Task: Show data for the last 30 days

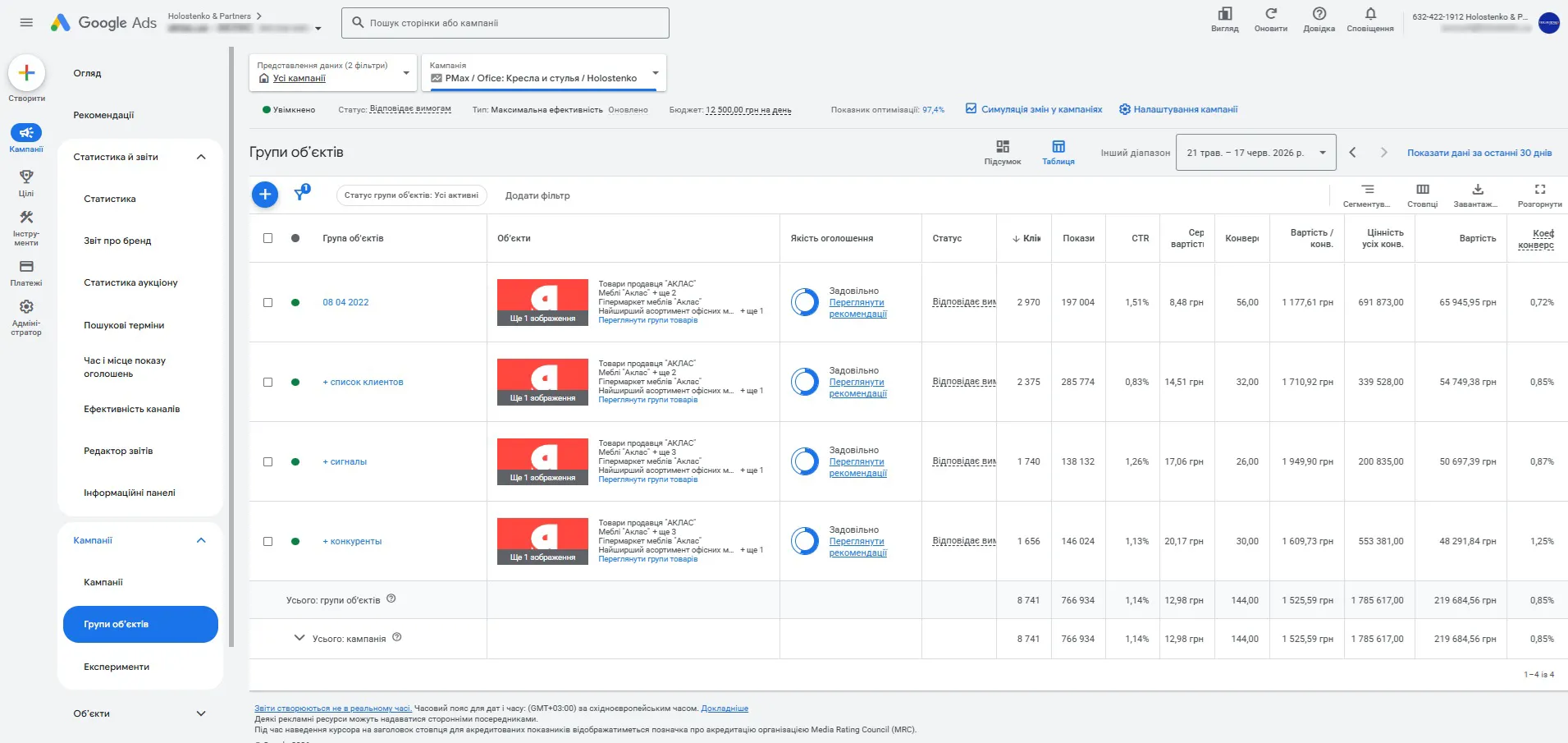Action: click(1479, 153)
